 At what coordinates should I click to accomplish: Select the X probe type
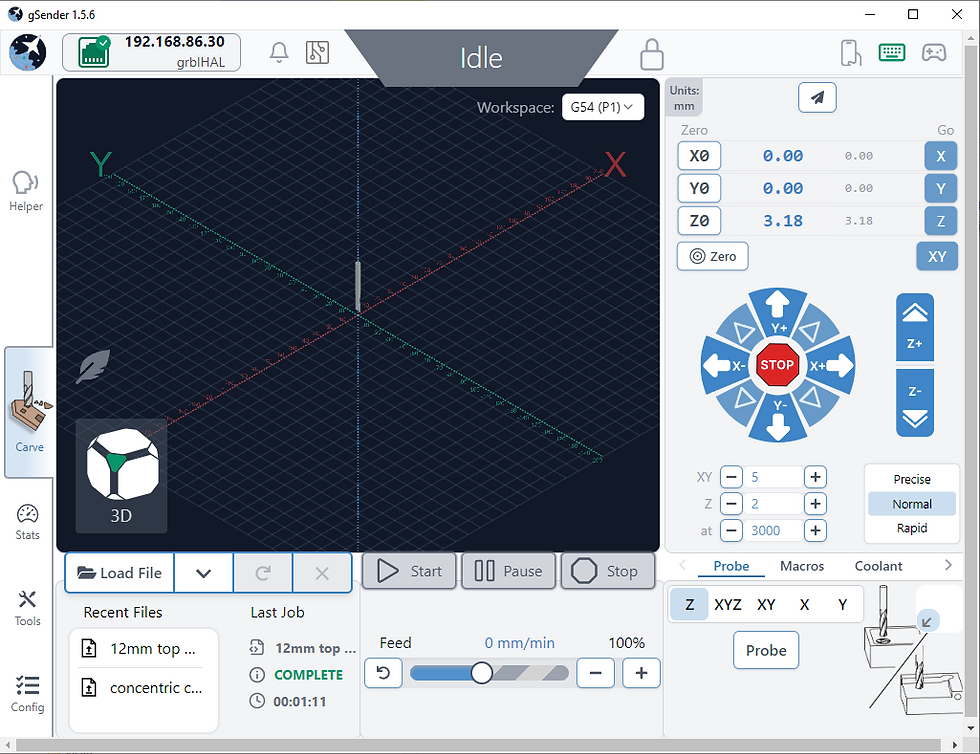[x=804, y=605]
